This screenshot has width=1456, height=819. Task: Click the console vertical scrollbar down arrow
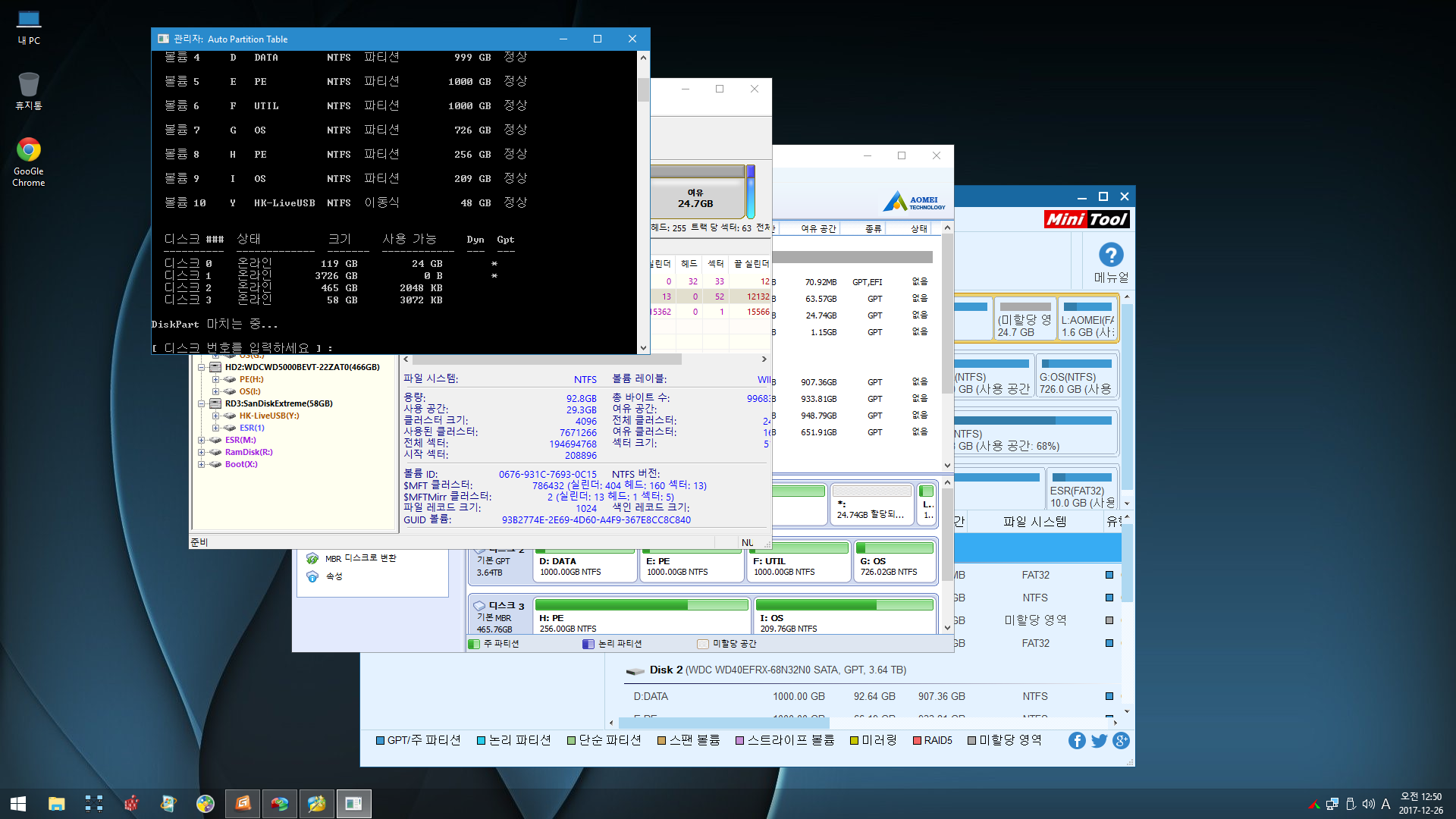(643, 348)
